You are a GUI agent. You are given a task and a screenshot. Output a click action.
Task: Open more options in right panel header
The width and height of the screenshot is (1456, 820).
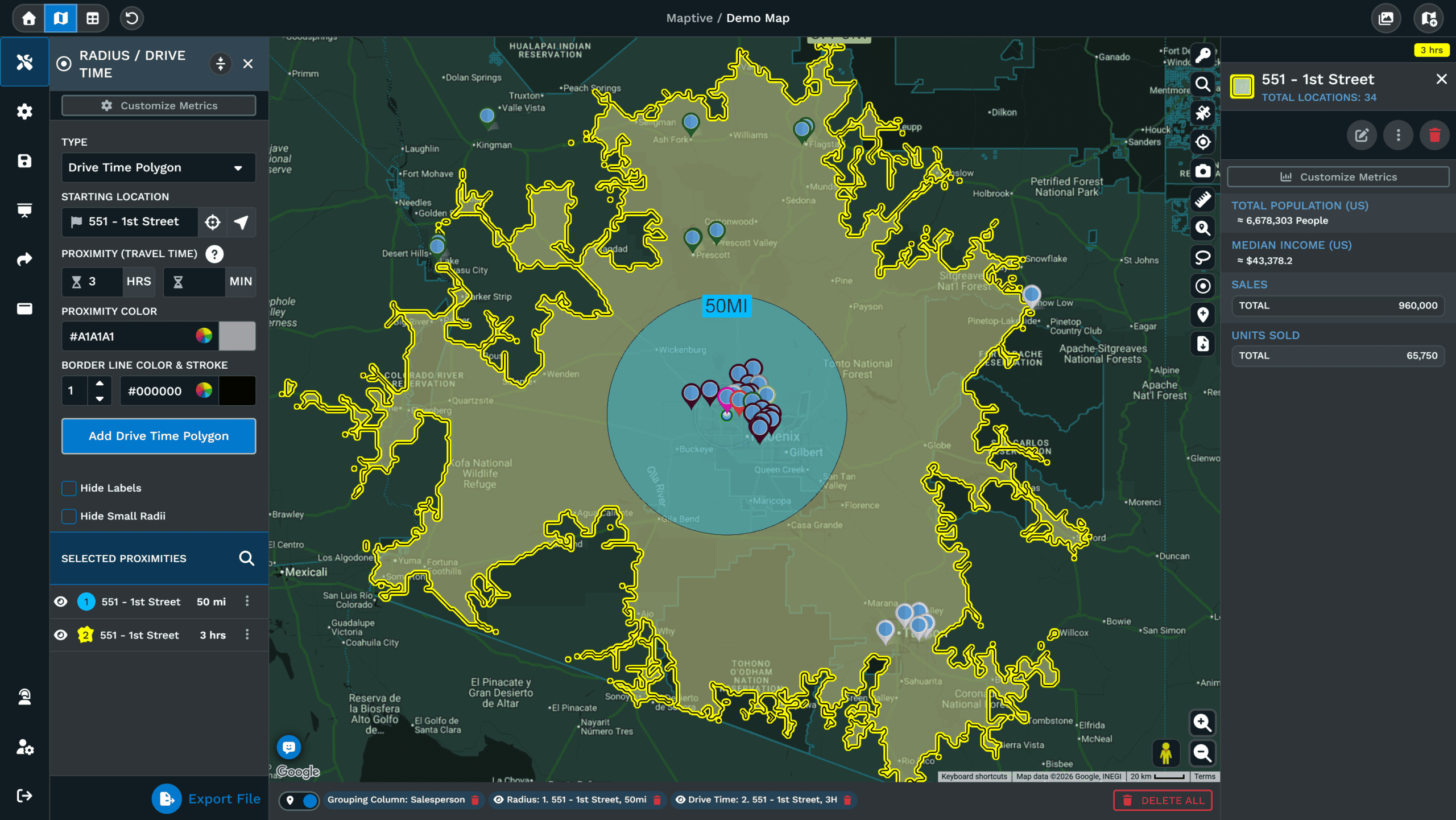1399,135
